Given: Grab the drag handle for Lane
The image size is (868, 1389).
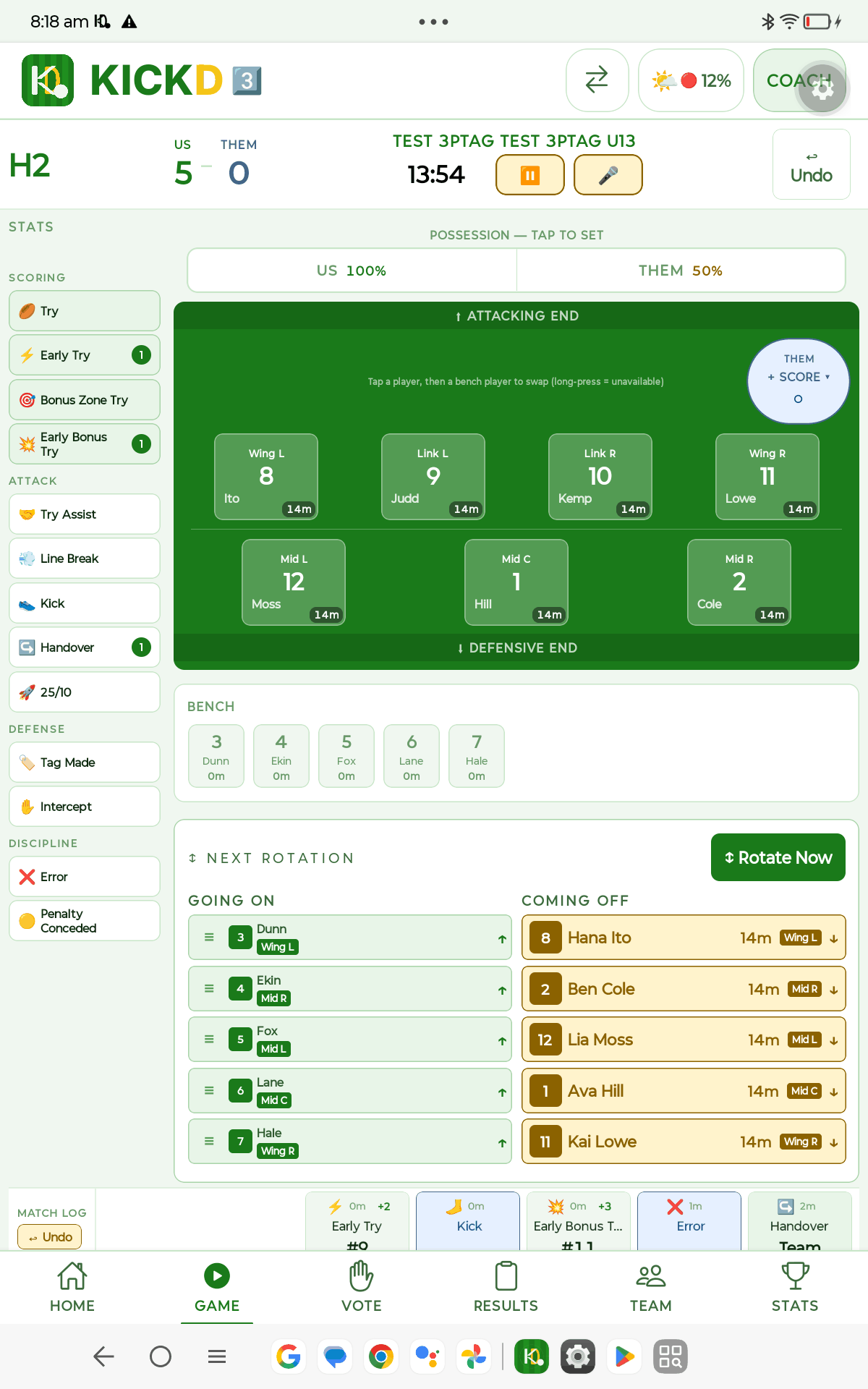Looking at the screenshot, I should pos(209,1091).
